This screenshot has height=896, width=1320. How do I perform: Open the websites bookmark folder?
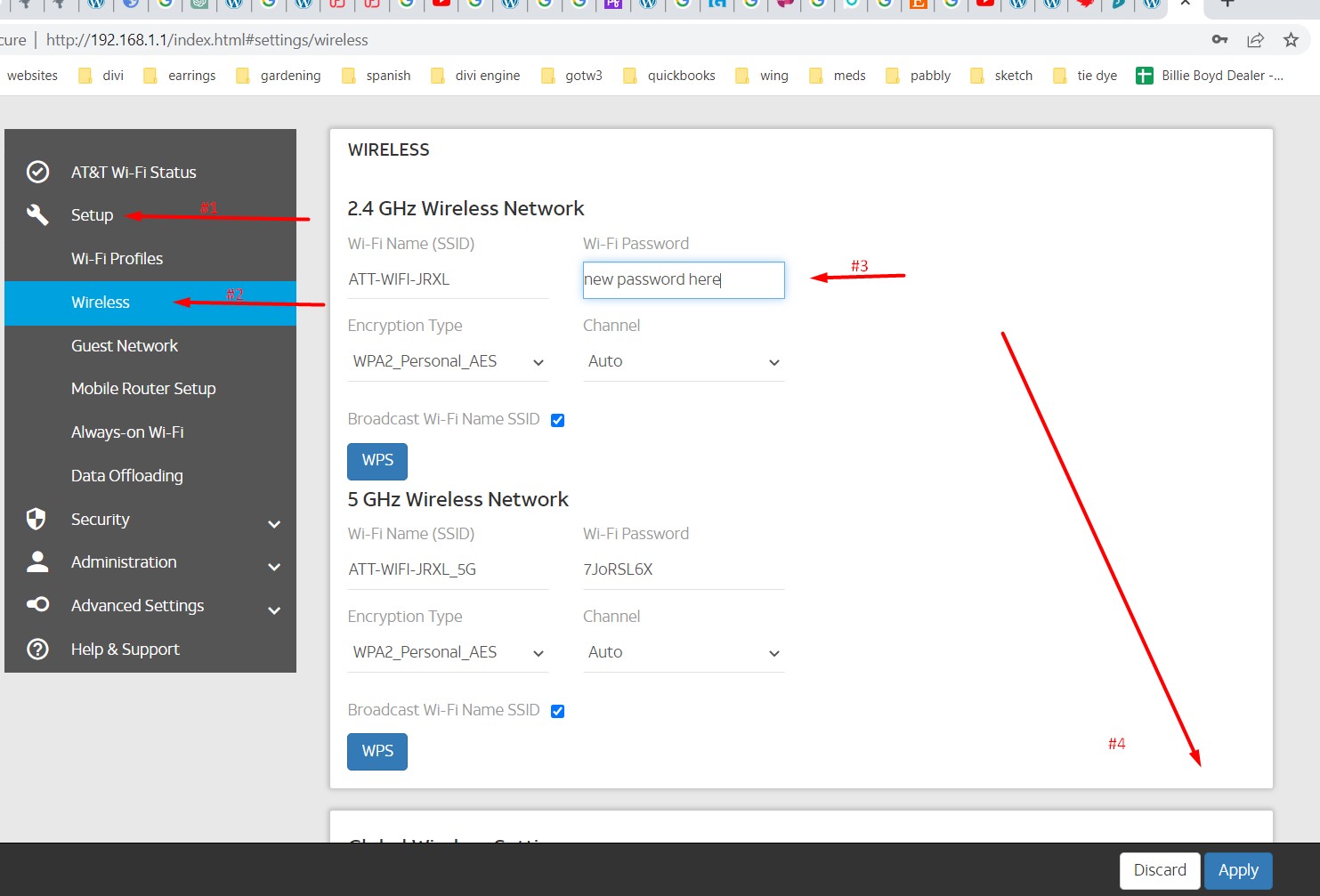click(x=32, y=76)
